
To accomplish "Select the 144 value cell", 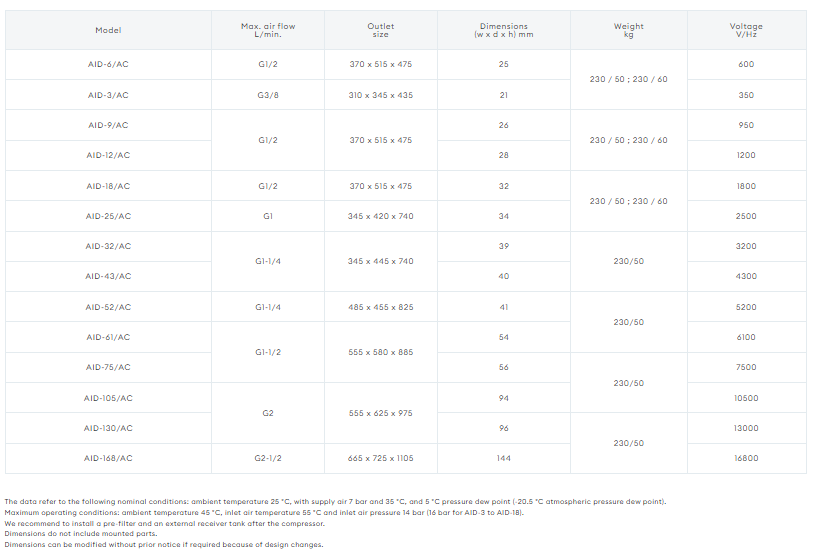I will (504, 458).
